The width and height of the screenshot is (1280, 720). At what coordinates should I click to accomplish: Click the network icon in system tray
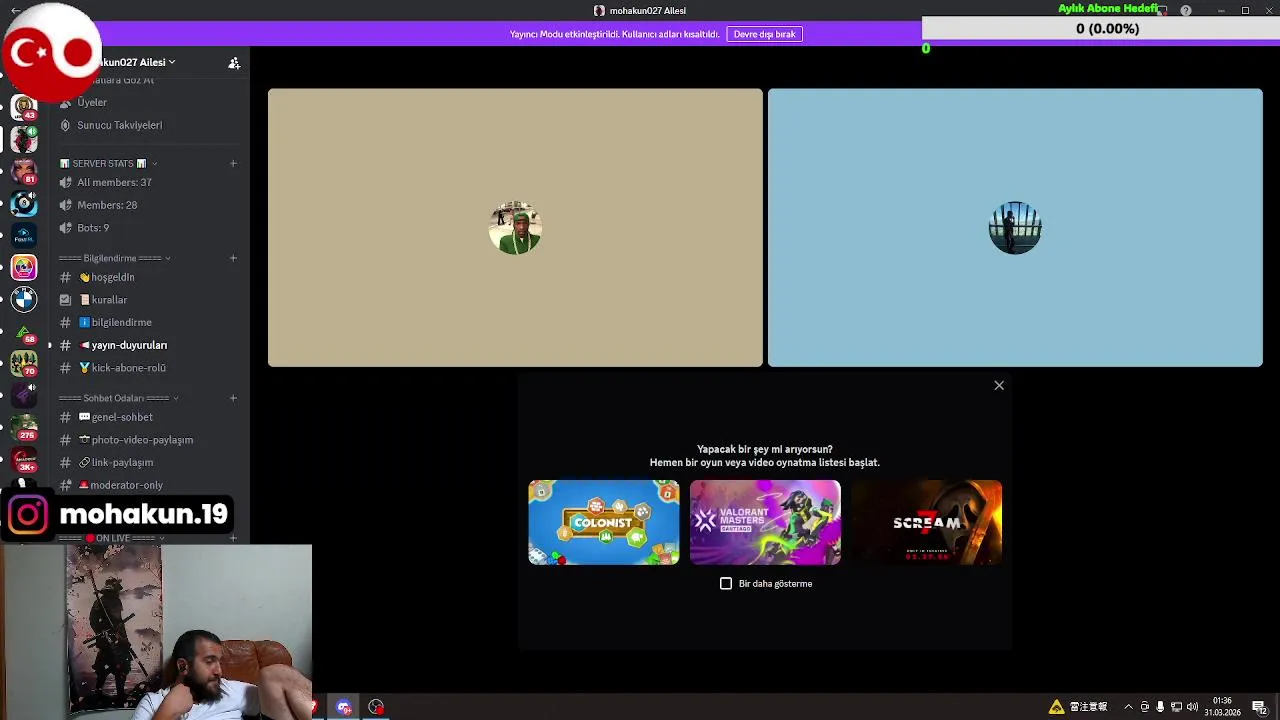(x=1177, y=707)
